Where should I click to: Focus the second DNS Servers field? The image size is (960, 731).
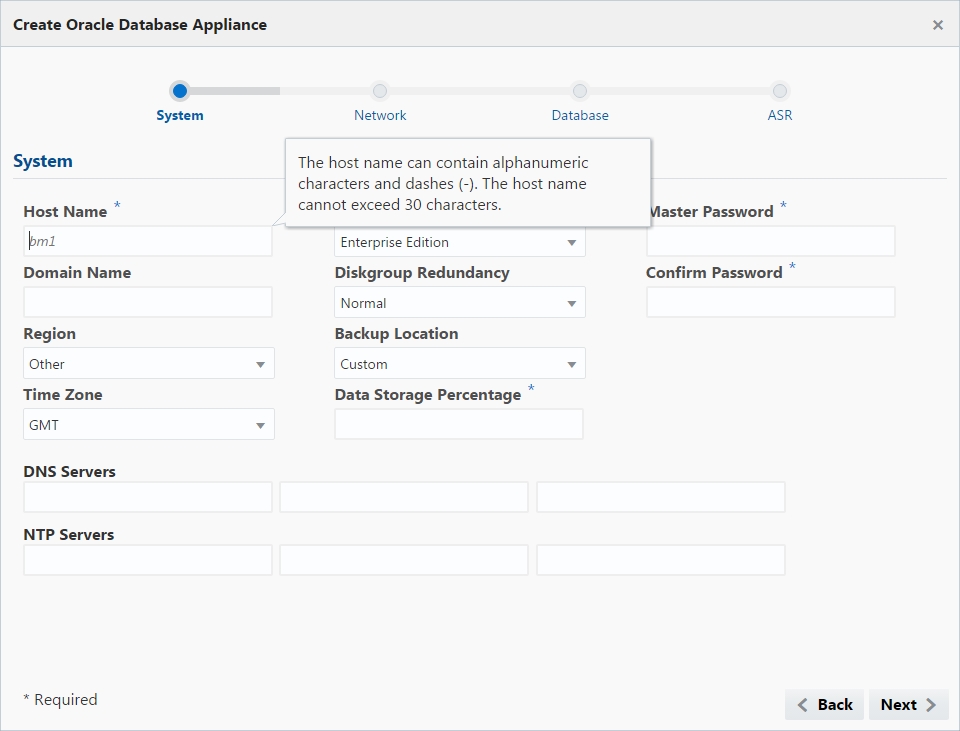pos(404,497)
